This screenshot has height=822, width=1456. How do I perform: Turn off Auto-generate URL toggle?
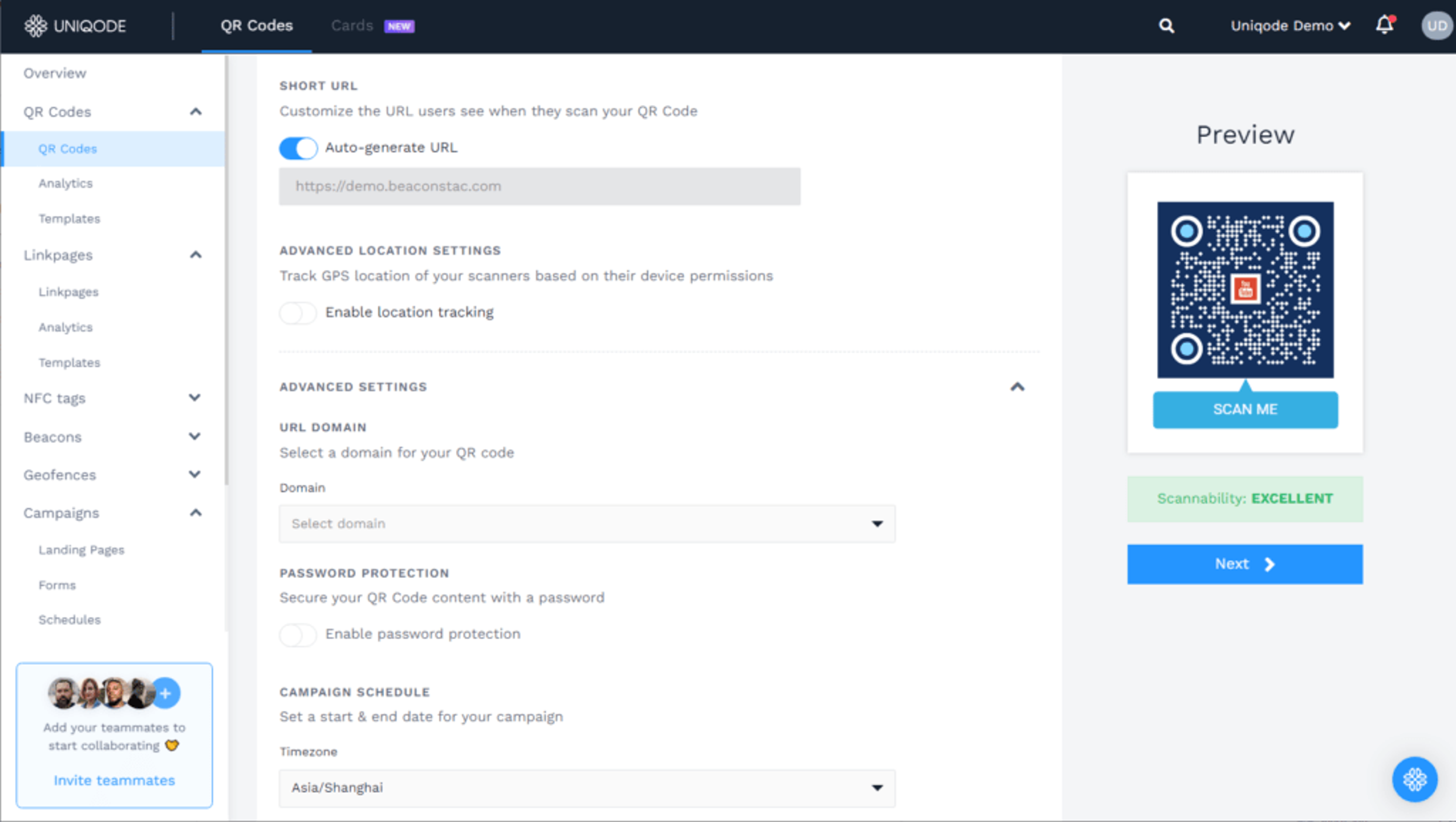298,148
